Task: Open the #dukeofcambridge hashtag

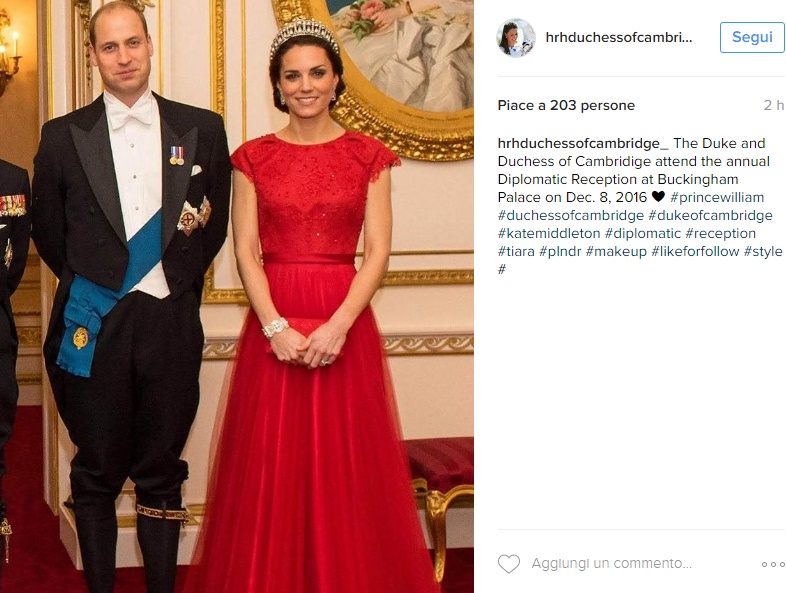Action: coord(710,216)
